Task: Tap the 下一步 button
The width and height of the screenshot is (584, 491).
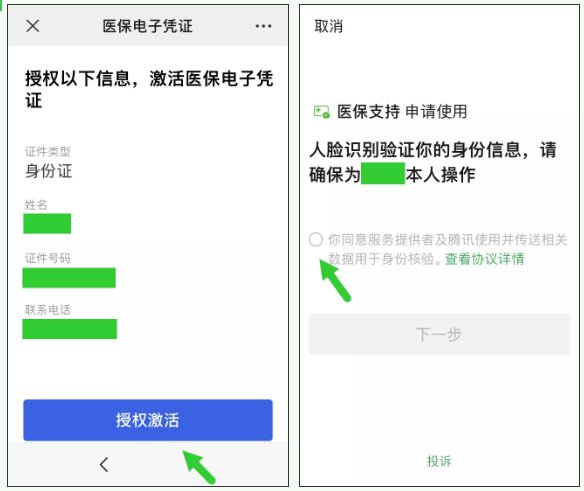Action: (x=439, y=334)
